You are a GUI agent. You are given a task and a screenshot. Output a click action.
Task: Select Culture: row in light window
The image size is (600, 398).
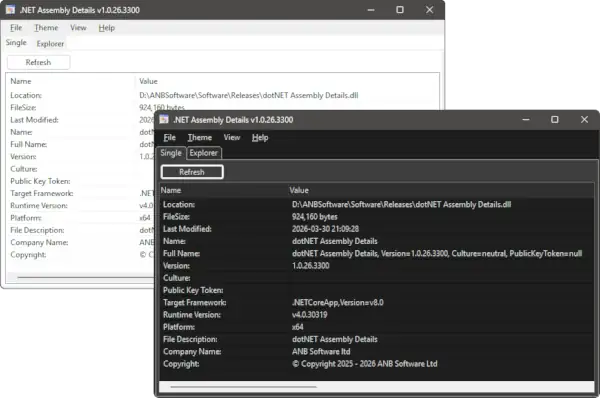(x=81, y=169)
